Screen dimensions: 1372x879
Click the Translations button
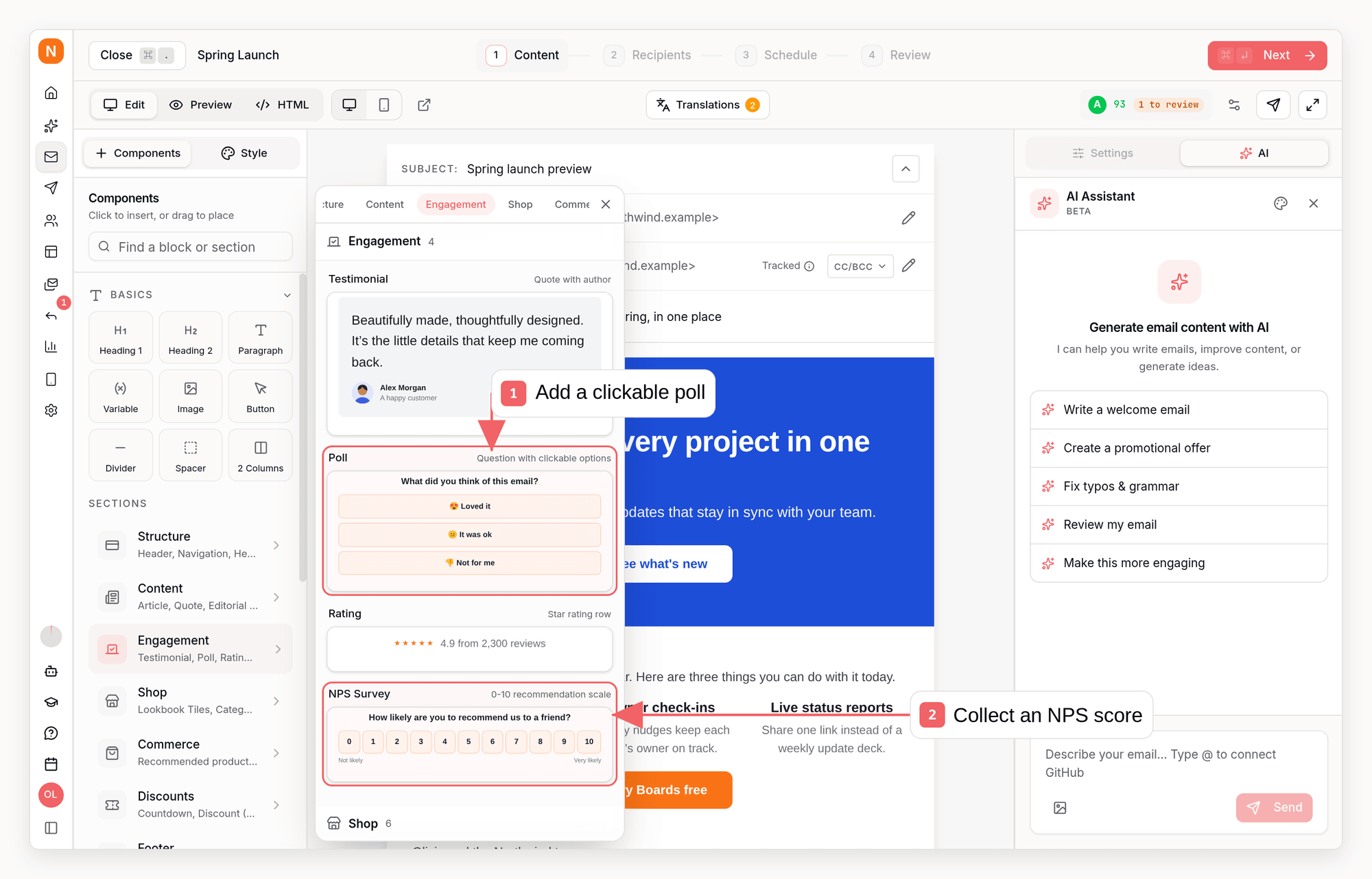[707, 105]
